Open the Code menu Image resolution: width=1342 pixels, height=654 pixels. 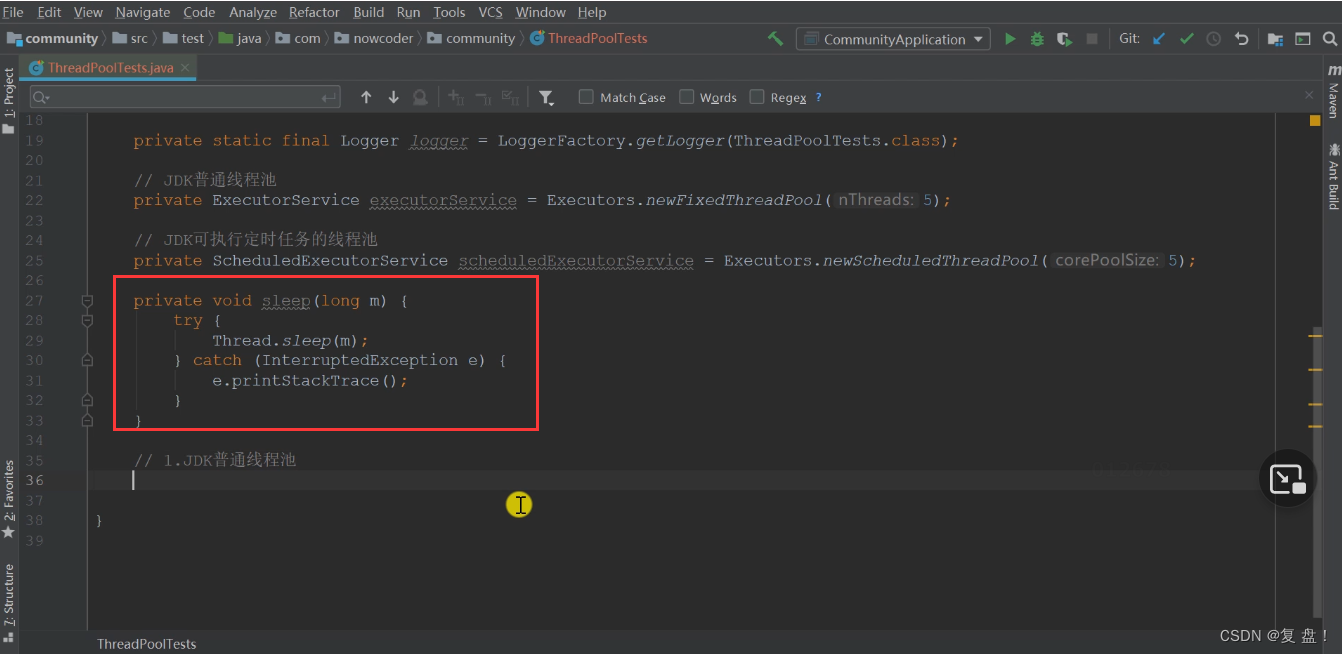tap(199, 12)
